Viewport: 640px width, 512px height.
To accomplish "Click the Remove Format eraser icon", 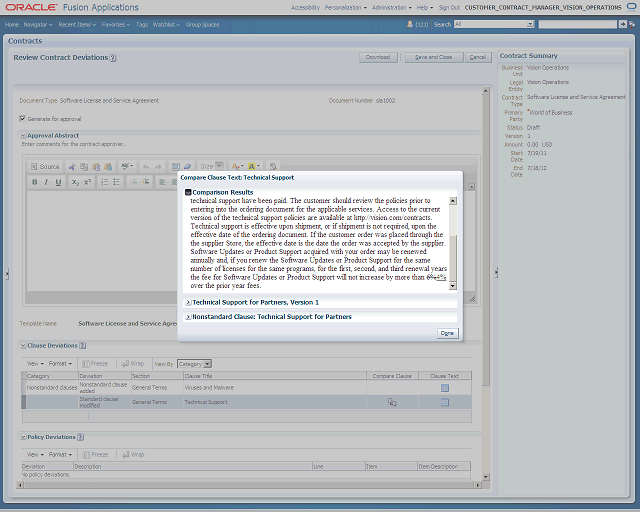I will coord(187,167).
